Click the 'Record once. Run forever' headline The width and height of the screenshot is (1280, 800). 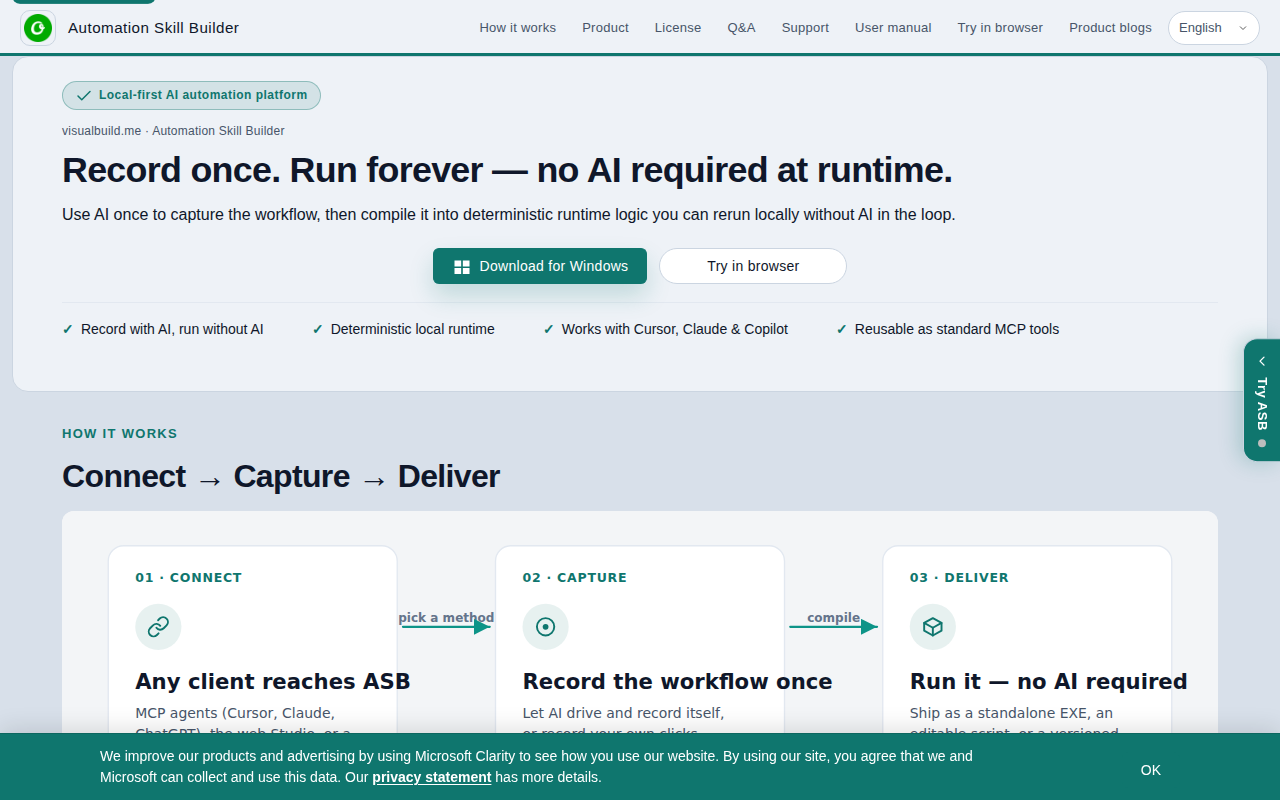pyautogui.click(x=507, y=170)
